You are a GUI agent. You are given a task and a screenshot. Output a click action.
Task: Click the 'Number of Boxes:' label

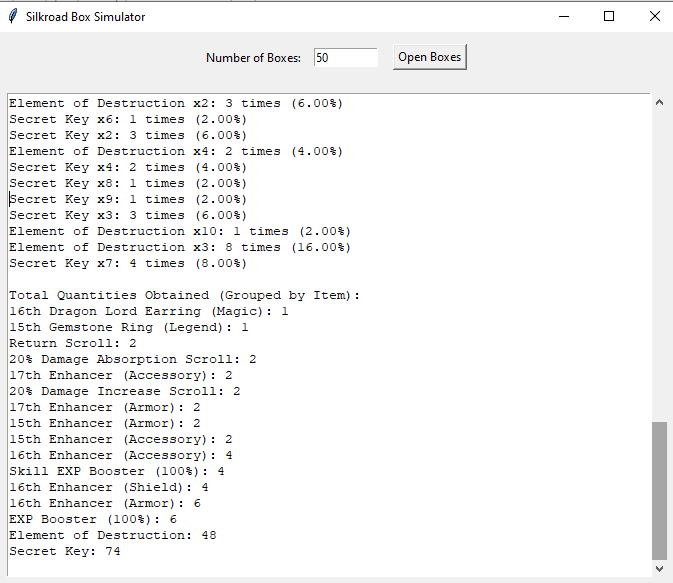pyautogui.click(x=253, y=58)
